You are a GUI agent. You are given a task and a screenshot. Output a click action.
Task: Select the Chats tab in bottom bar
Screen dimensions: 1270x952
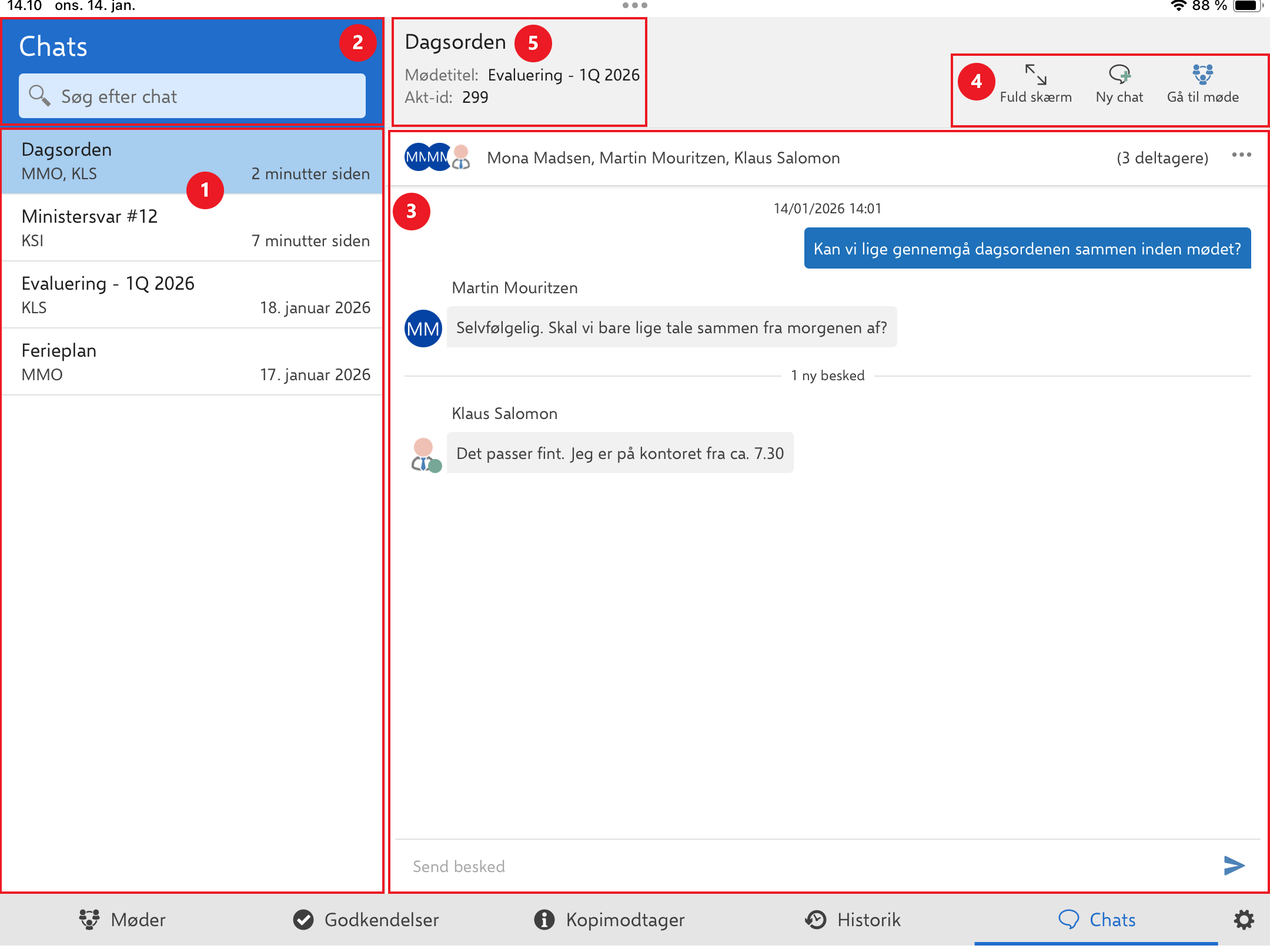click(1097, 920)
